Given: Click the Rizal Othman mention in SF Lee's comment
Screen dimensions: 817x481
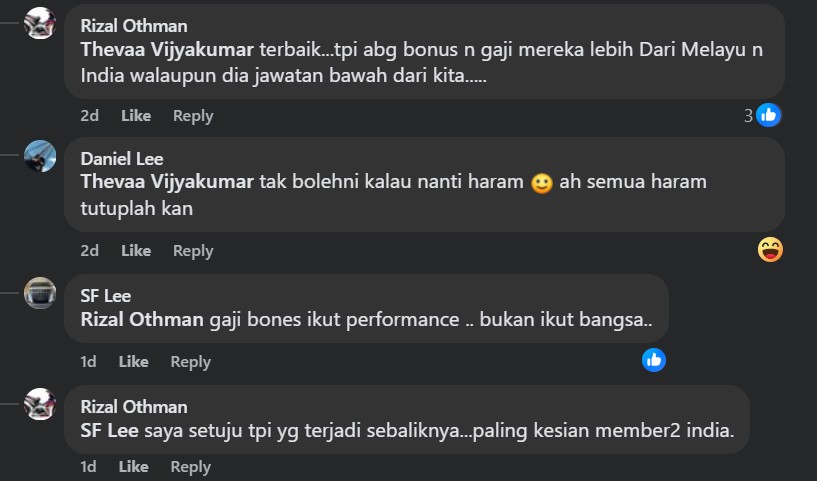Looking at the screenshot, I should click(142, 320).
